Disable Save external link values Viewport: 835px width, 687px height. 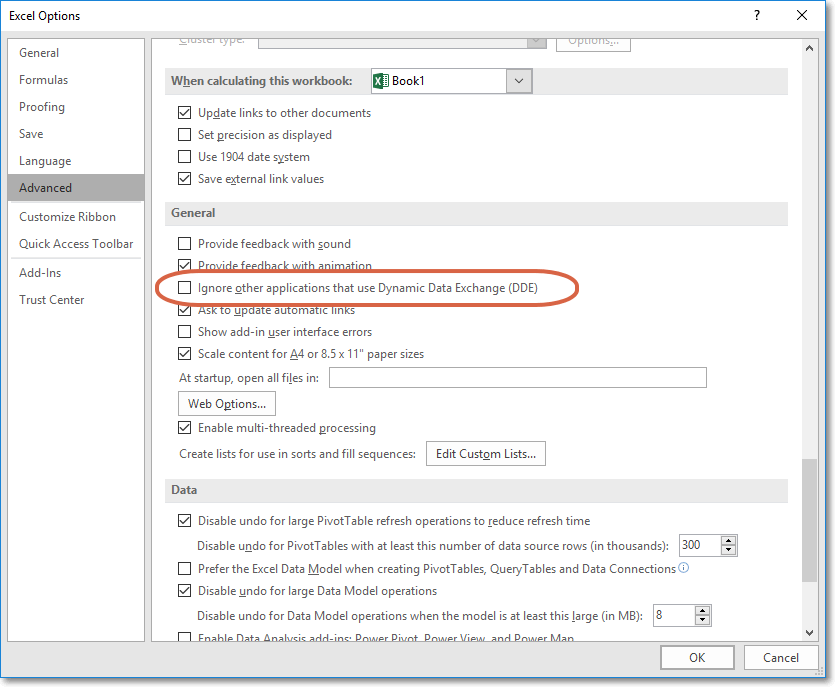(185, 178)
